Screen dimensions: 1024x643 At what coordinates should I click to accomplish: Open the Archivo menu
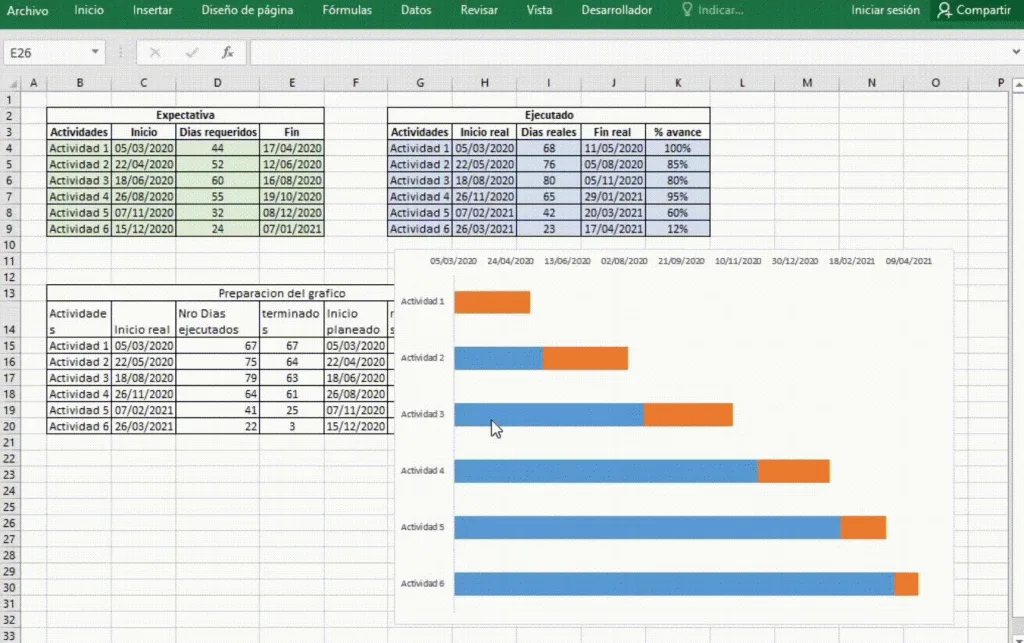27,10
